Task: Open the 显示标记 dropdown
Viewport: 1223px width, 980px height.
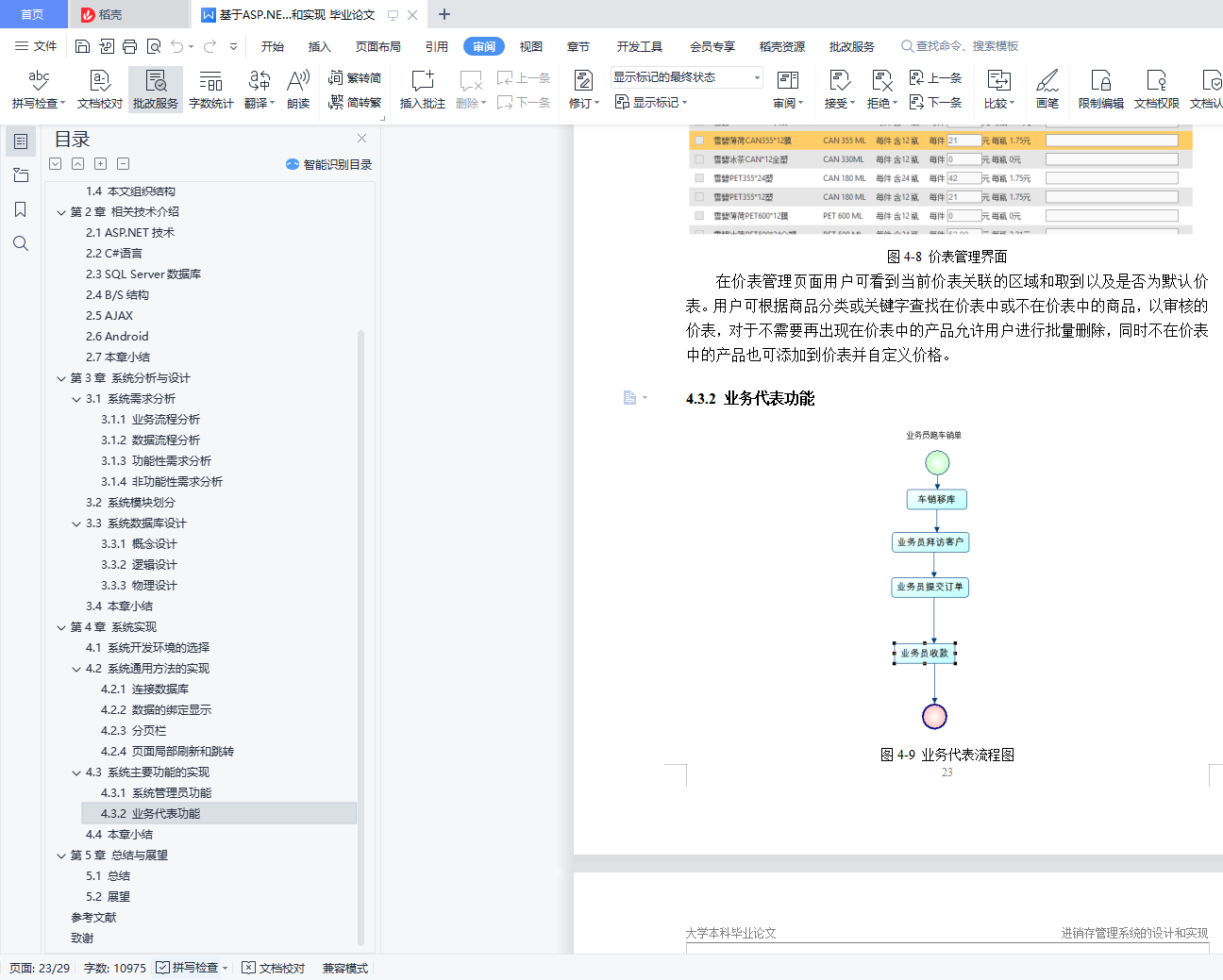Action: tap(651, 102)
